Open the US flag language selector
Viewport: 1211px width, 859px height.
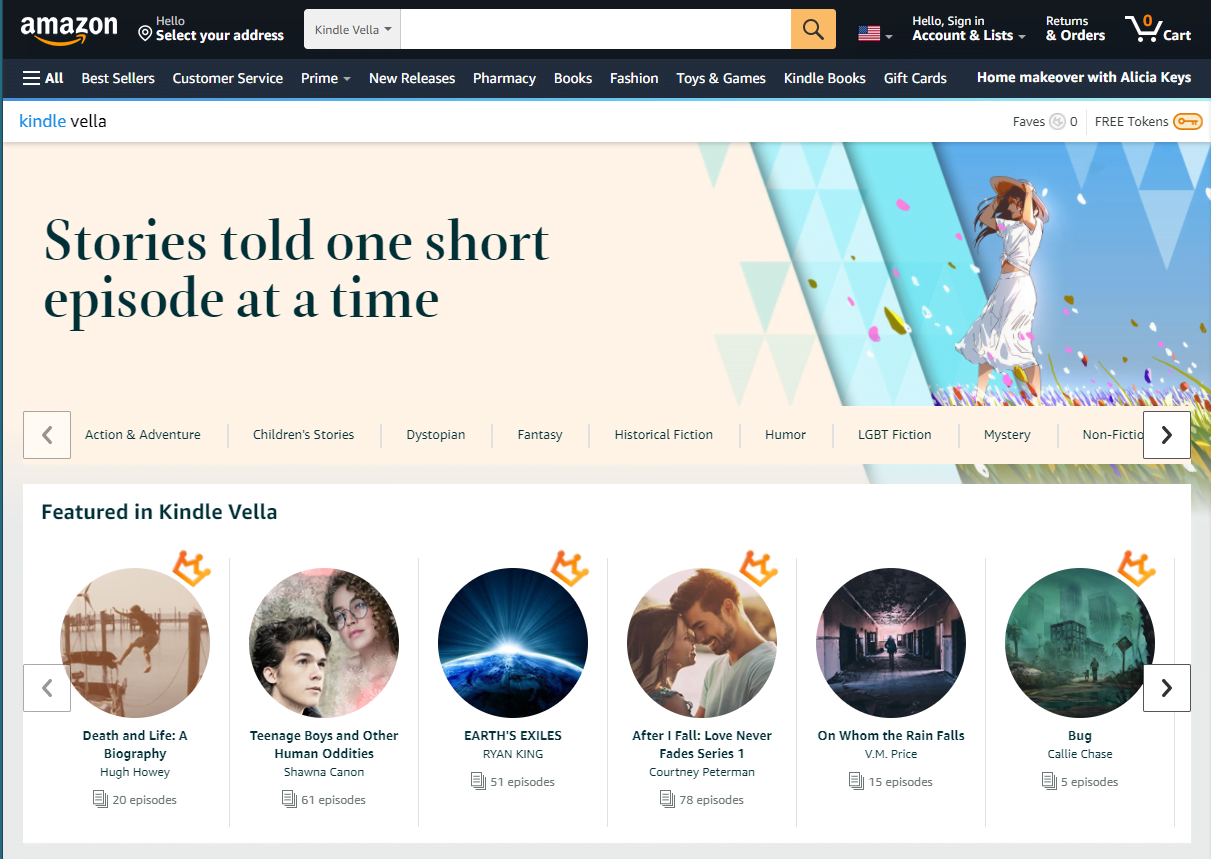(x=875, y=34)
